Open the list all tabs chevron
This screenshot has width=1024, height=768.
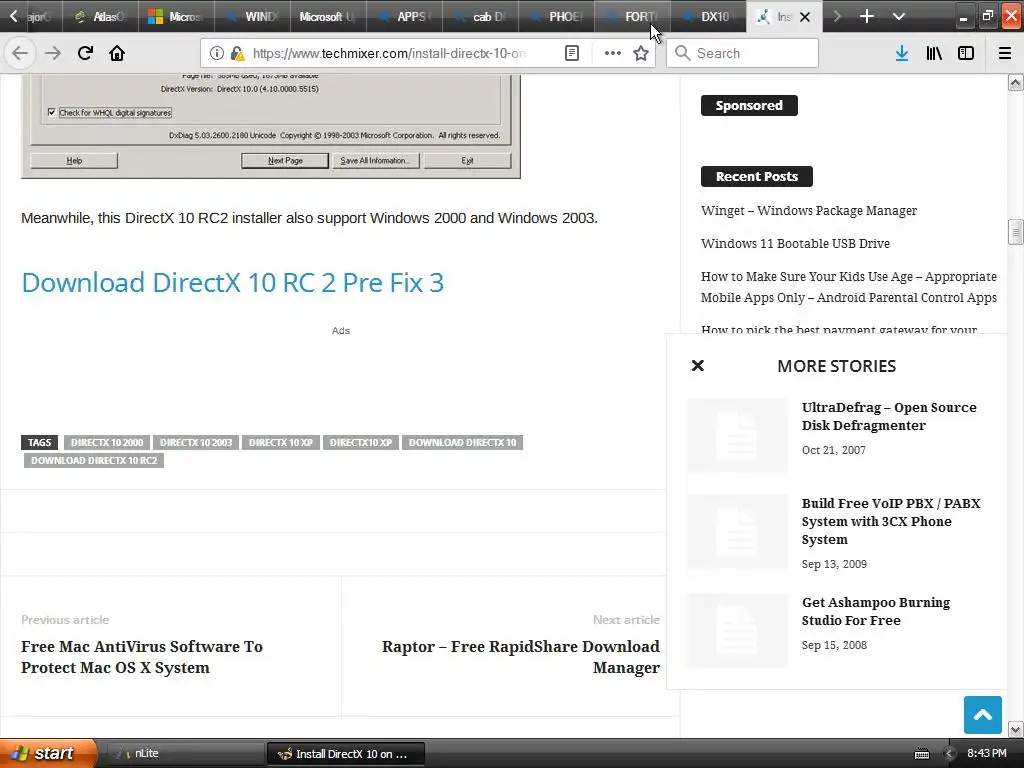(x=899, y=16)
